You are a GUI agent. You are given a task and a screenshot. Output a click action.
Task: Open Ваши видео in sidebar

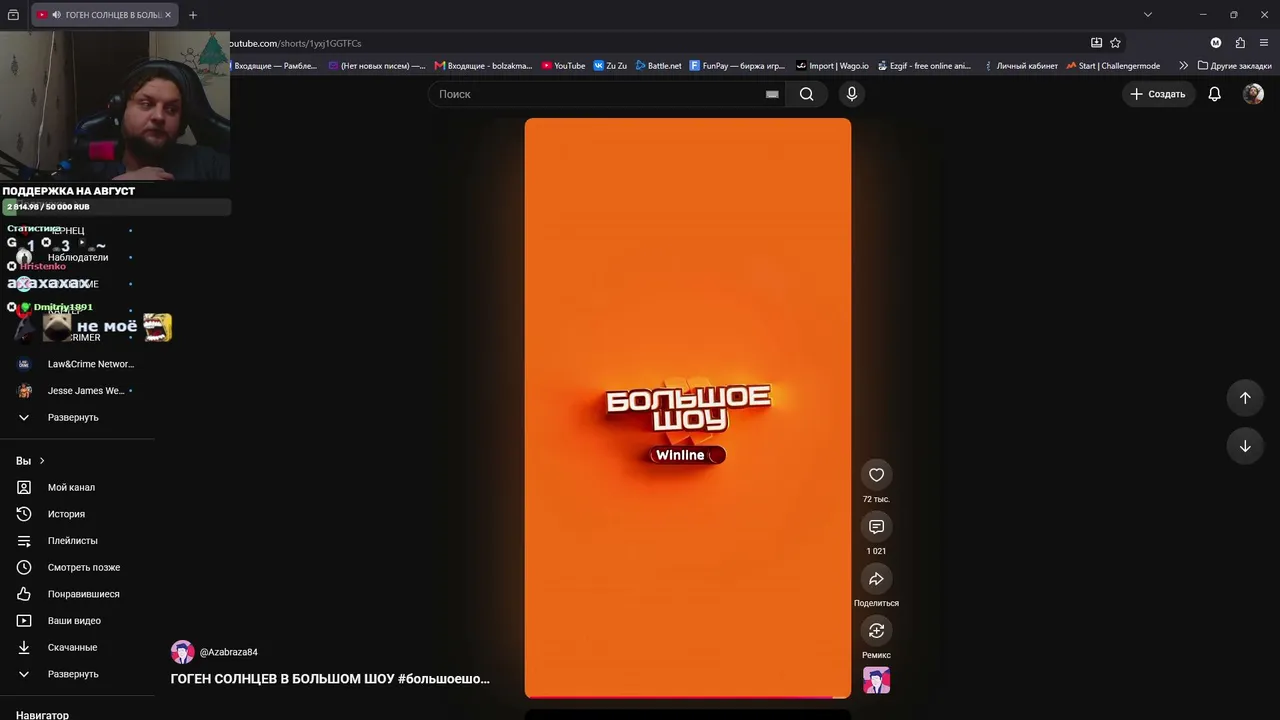74,621
